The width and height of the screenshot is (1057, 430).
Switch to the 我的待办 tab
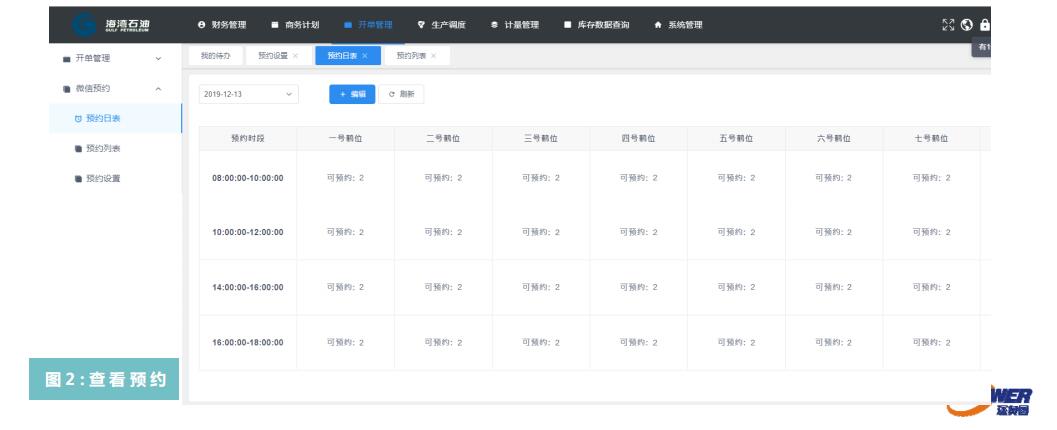click(215, 56)
